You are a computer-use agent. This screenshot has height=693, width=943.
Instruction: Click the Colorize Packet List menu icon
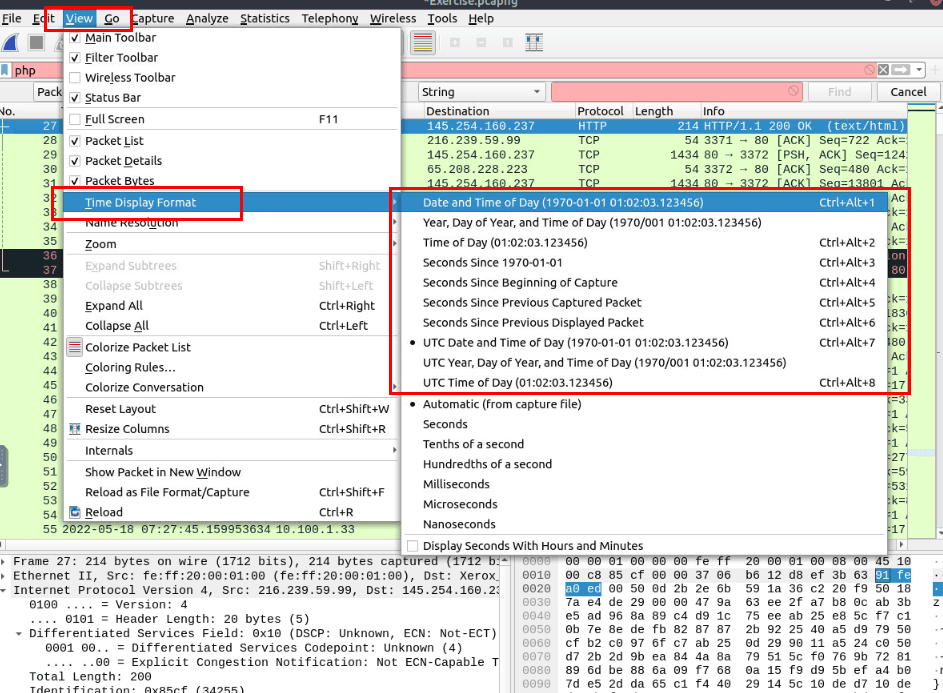(75, 347)
